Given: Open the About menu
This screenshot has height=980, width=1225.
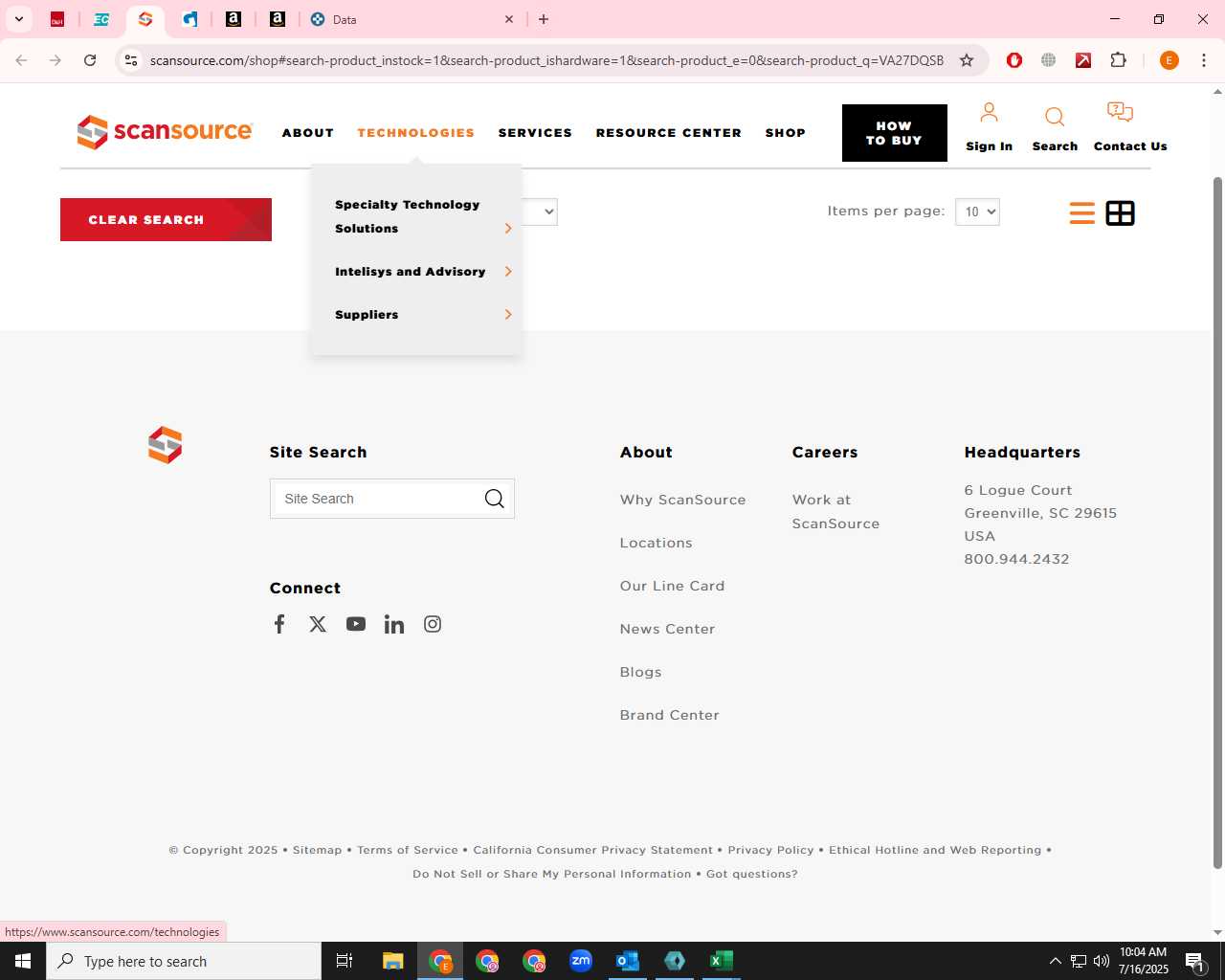Looking at the screenshot, I should coord(308,133).
